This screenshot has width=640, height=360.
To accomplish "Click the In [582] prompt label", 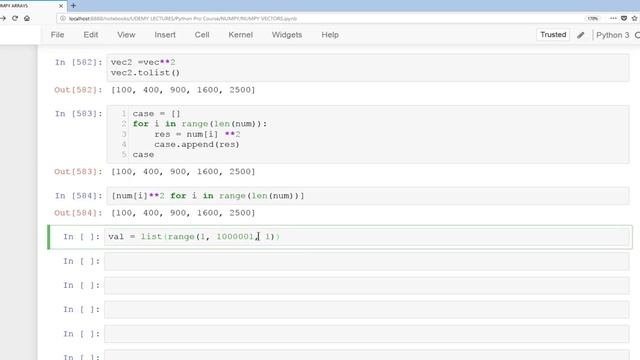I will [78, 62].
